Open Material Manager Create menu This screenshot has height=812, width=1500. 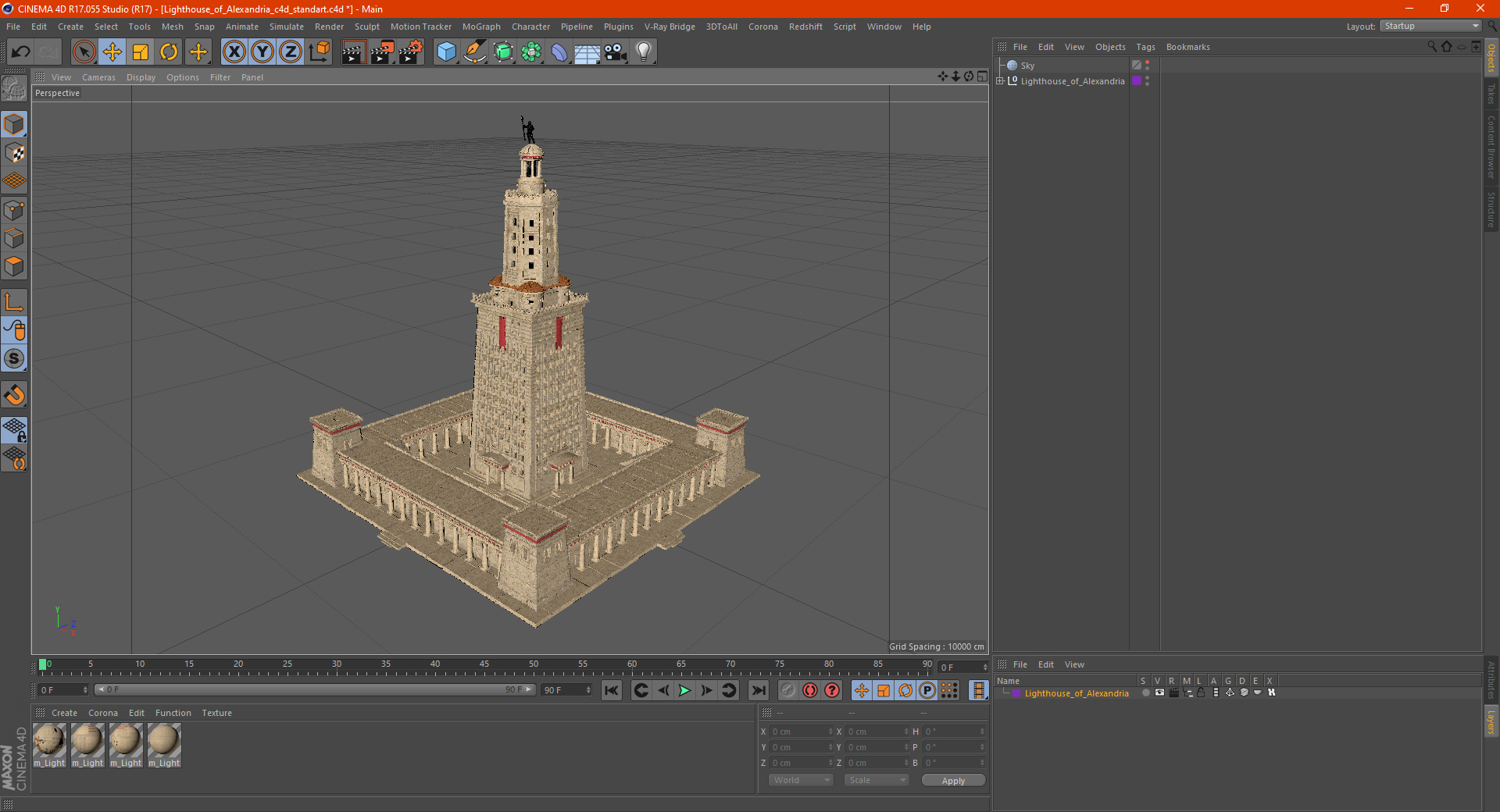pyautogui.click(x=64, y=713)
